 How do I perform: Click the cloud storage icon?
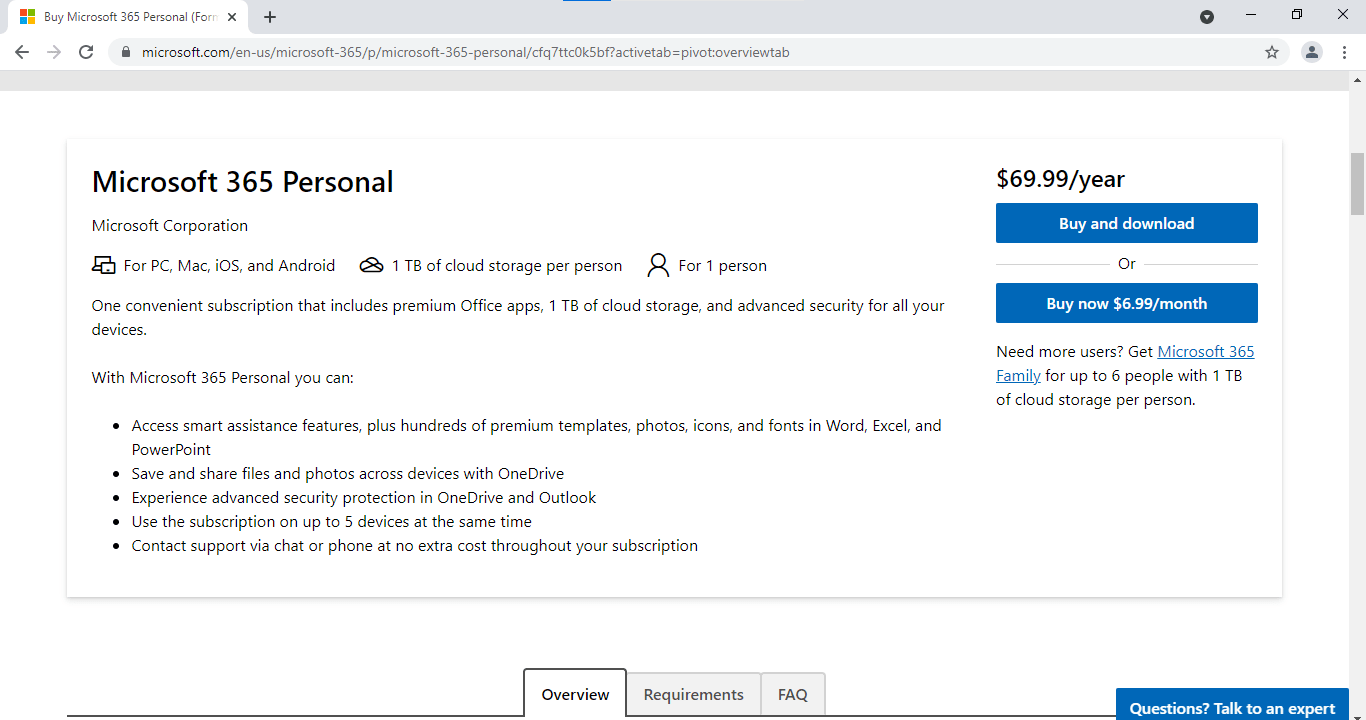click(371, 265)
